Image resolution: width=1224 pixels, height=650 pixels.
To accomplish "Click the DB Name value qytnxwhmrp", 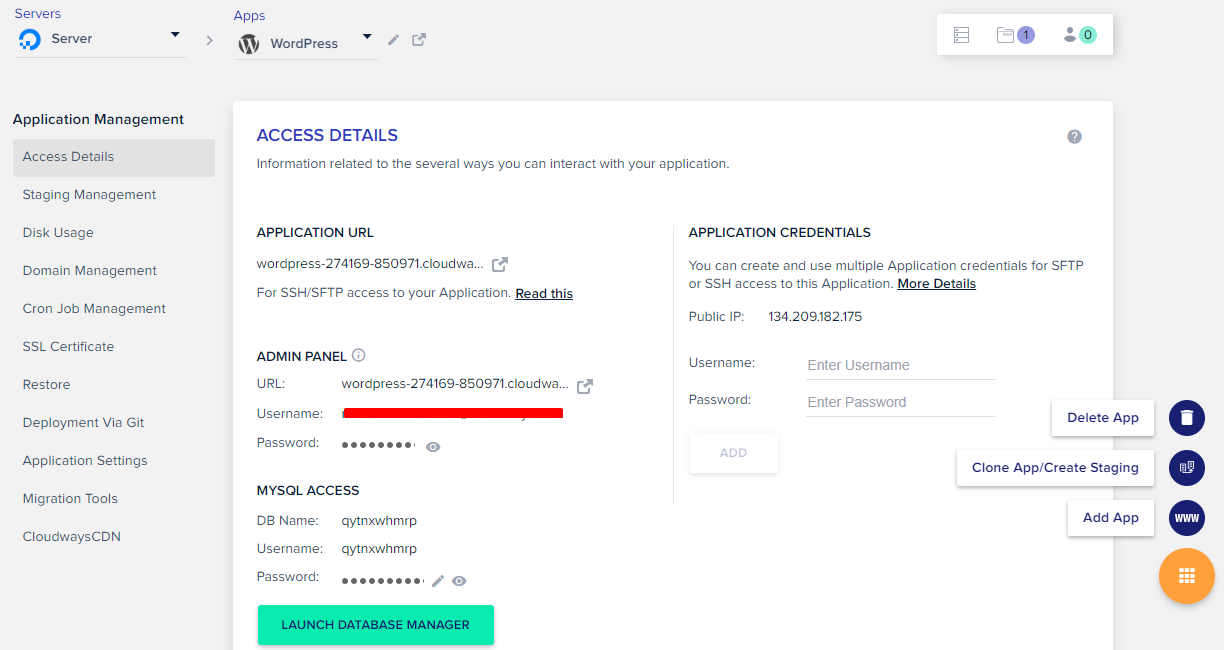I will [x=379, y=521].
